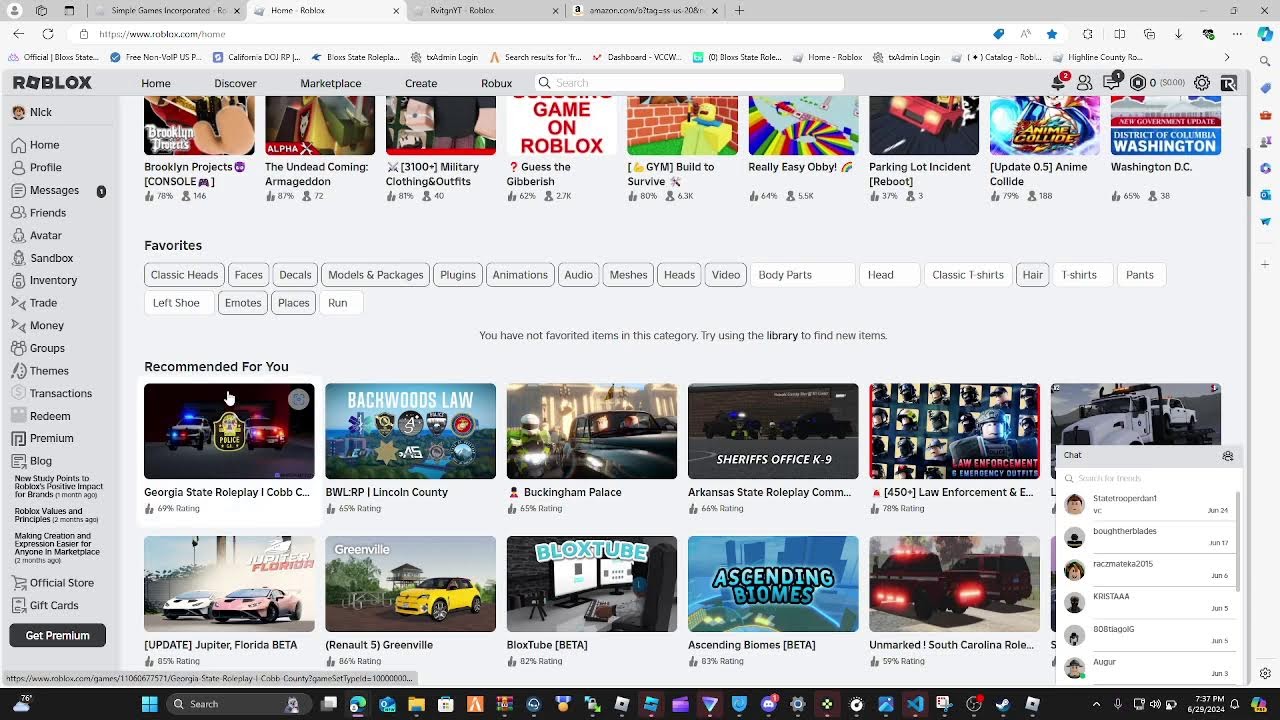Open the Home sidebar icon

[19, 145]
